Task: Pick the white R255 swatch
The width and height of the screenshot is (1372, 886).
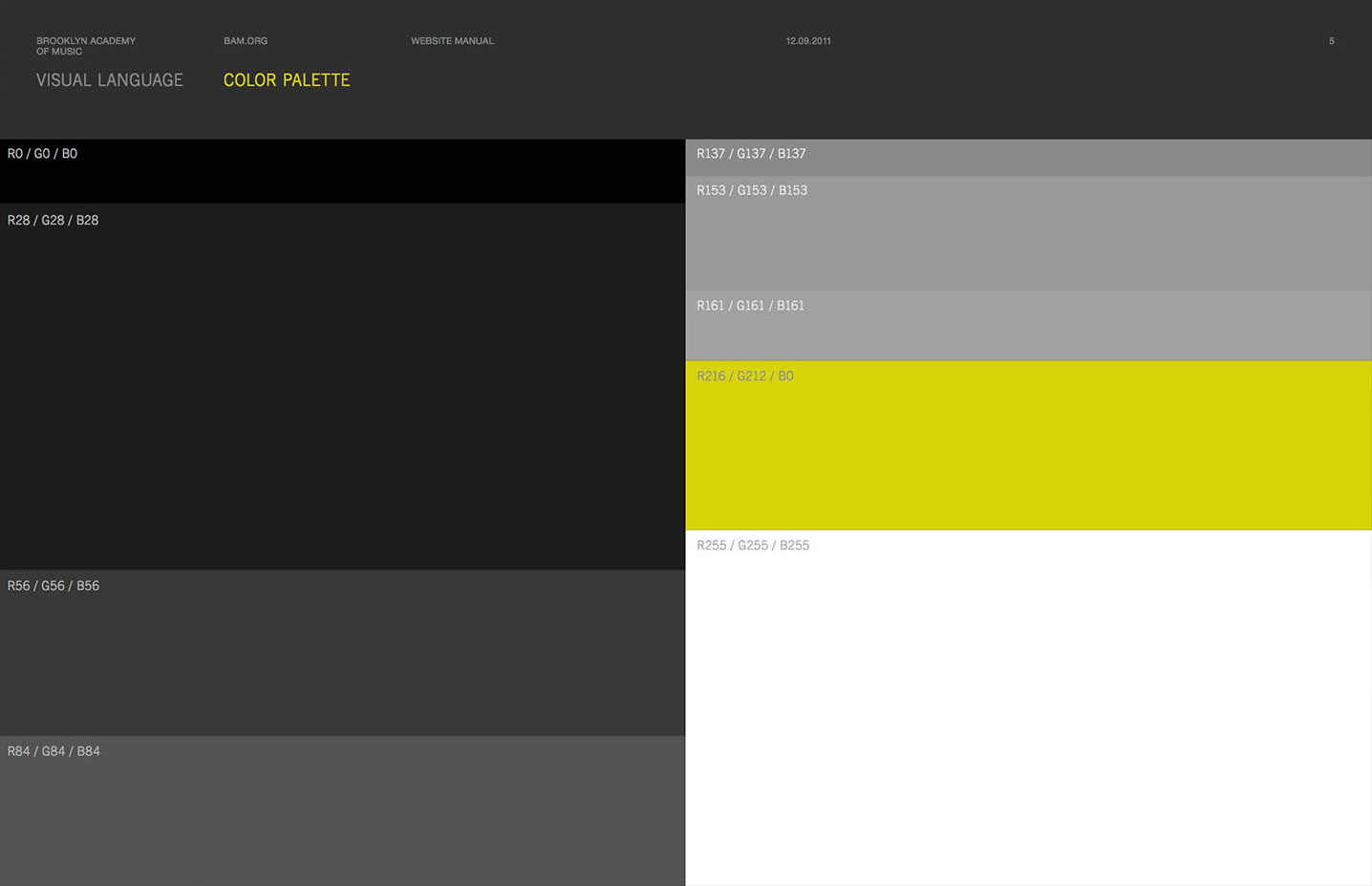Action: point(1028,717)
